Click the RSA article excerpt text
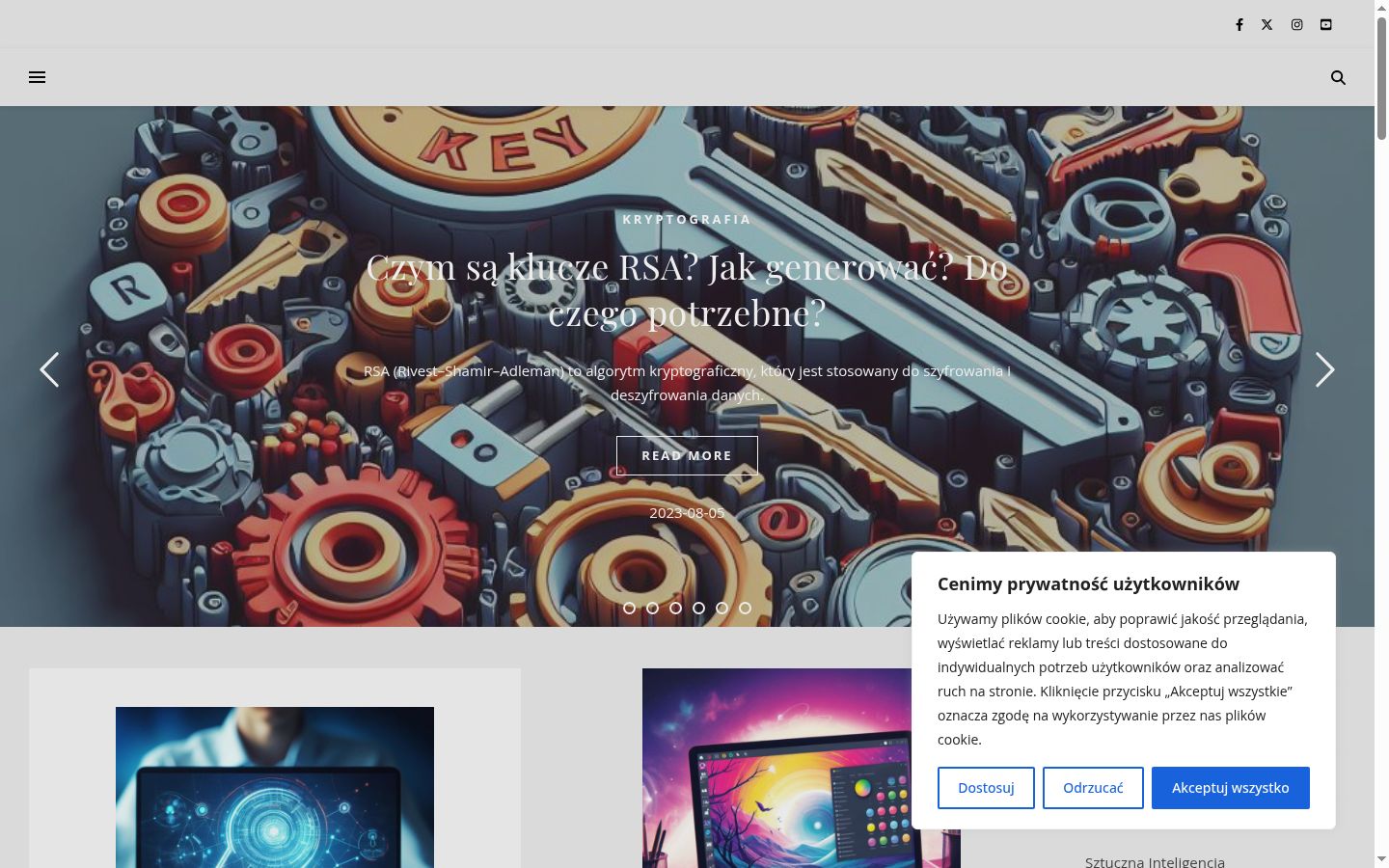Viewport: 1389px width, 868px height. [x=687, y=383]
